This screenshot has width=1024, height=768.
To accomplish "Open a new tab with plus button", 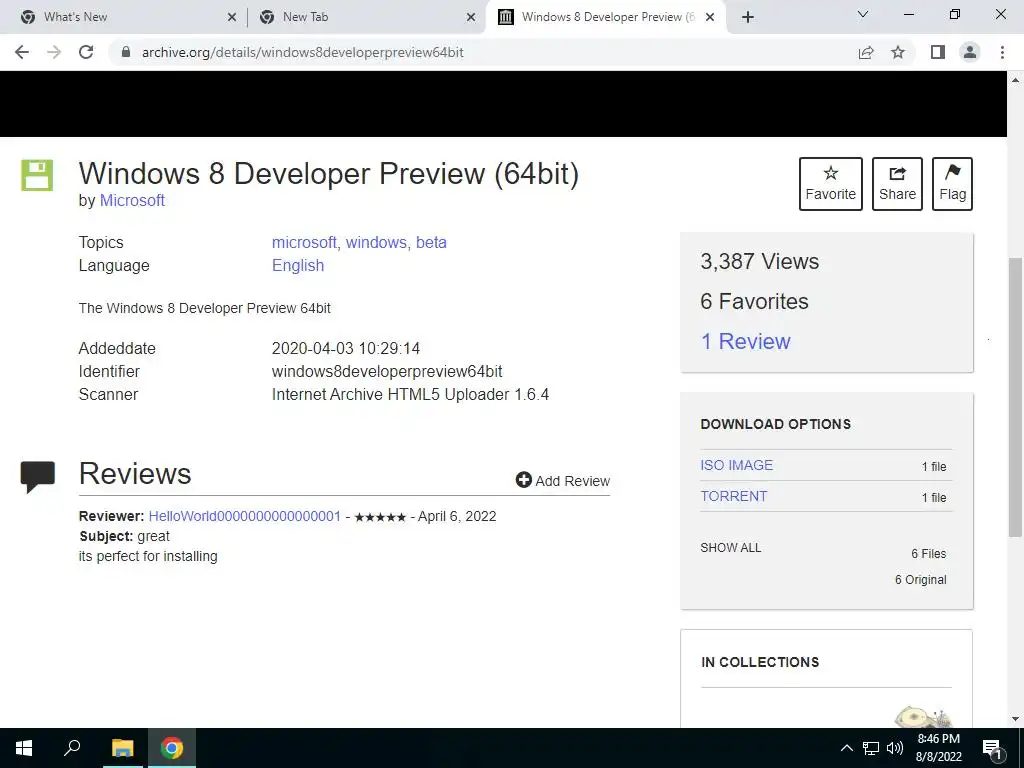I will point(748,17).
